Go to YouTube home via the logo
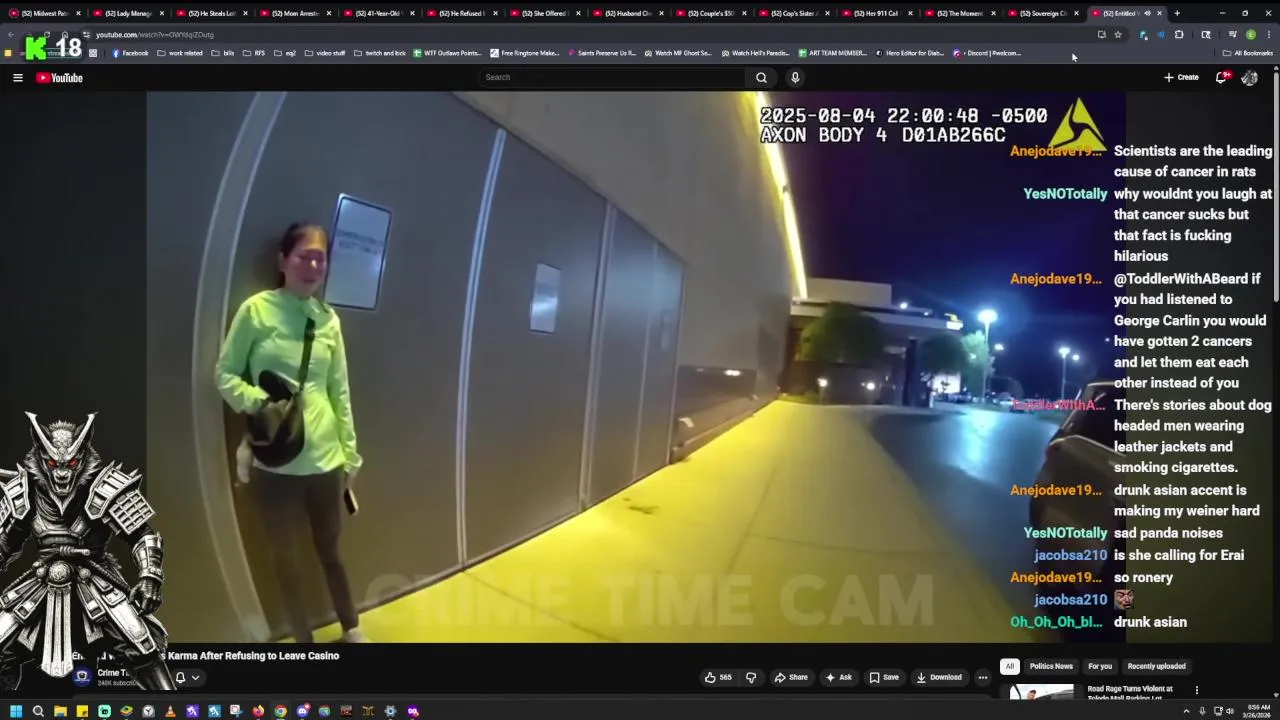 point(60,77)
